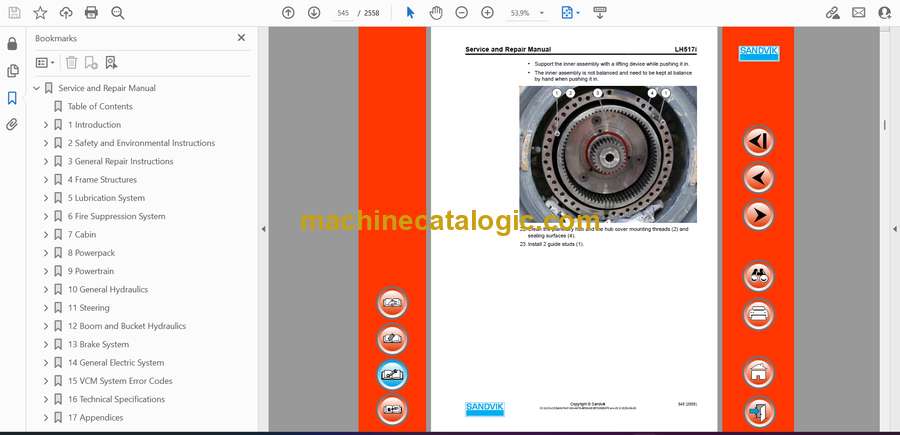Open 14 General Electric System bookmark
Image resolution: width=900 pixels, height=435 pixels.
point(116,363)
